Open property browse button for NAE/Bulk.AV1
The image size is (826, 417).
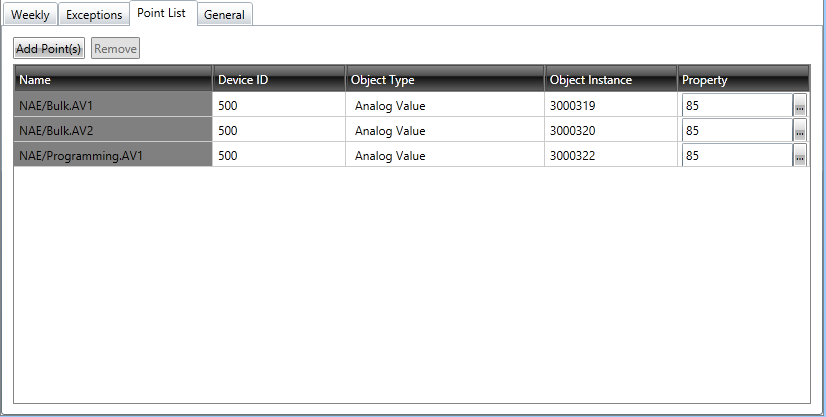click(800, 105)
